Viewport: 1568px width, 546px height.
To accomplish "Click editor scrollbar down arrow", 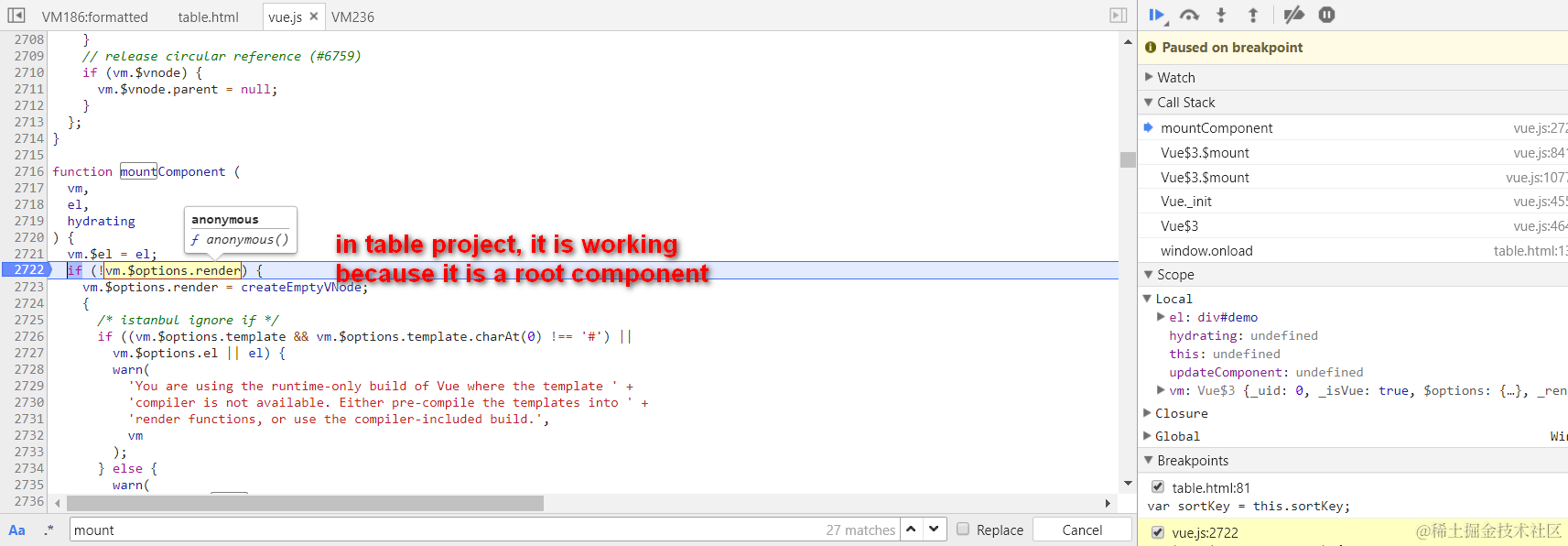I will 1128,483.
